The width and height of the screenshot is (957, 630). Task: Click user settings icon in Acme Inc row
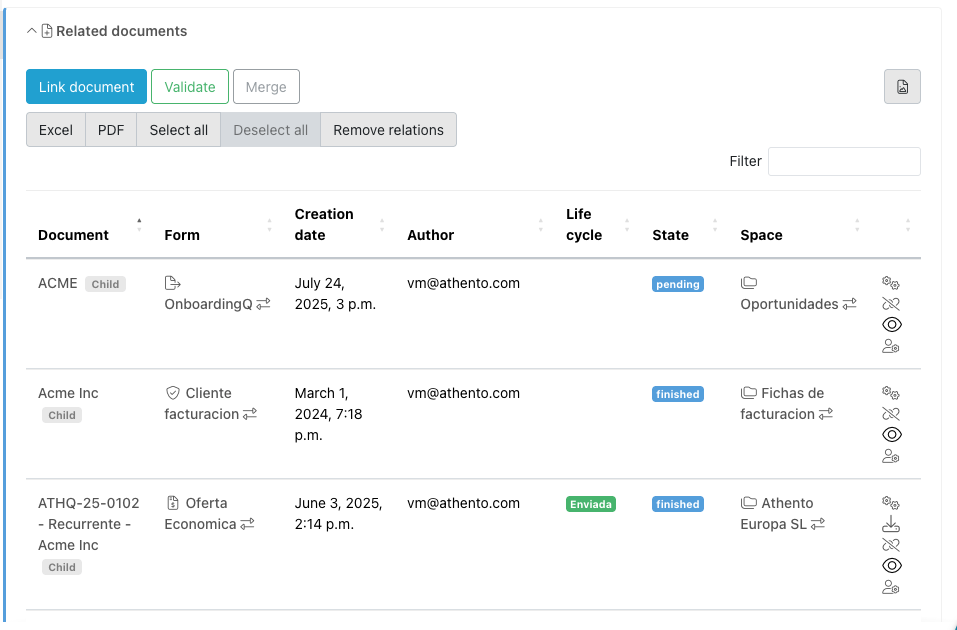[891, 456]
